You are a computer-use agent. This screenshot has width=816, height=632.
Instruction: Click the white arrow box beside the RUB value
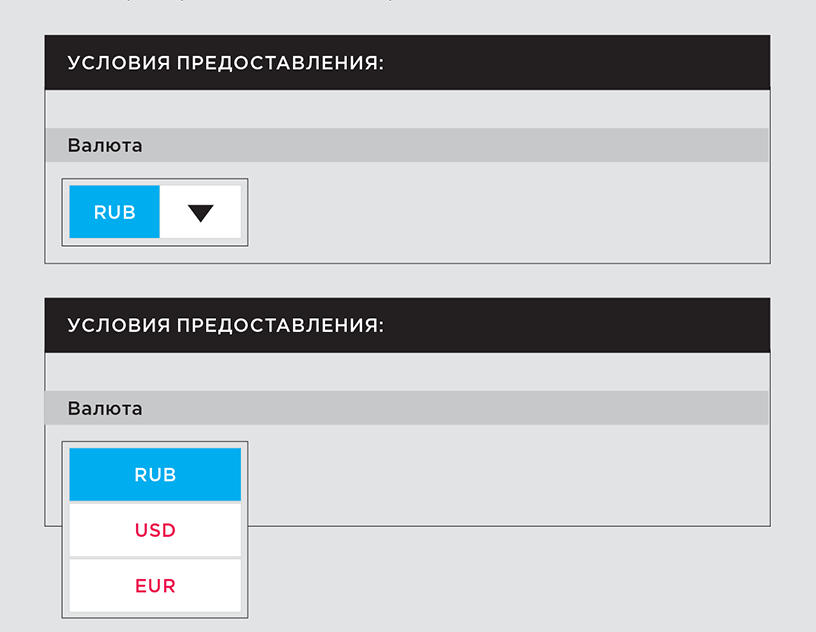tap(200, 212)
